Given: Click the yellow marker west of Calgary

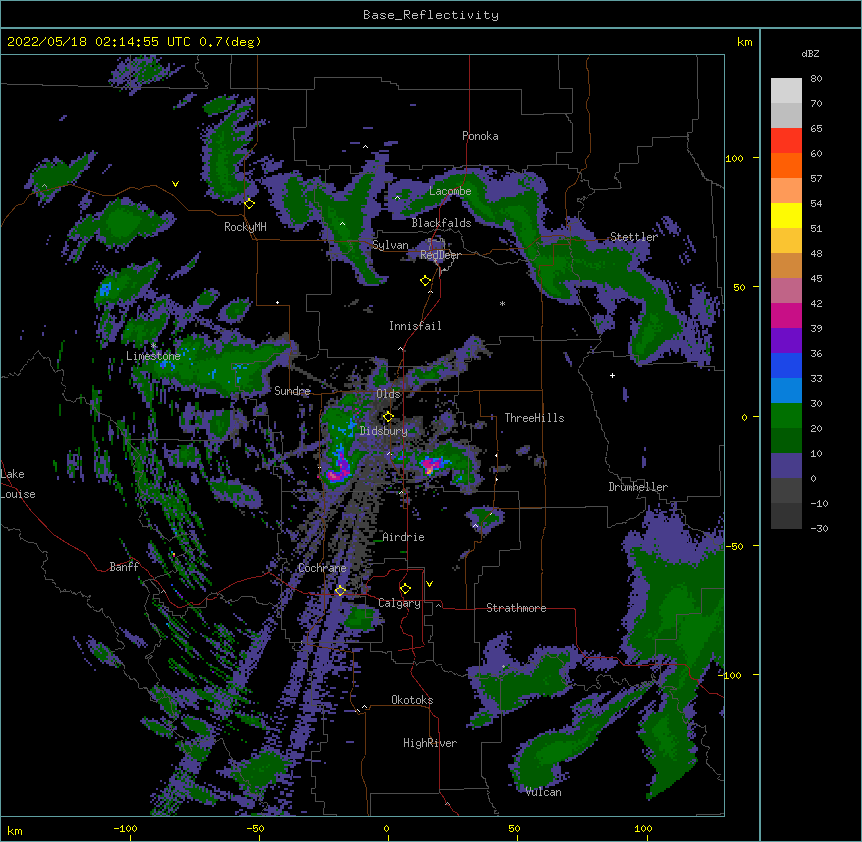Looking at the screenshot, I should 340,590.
